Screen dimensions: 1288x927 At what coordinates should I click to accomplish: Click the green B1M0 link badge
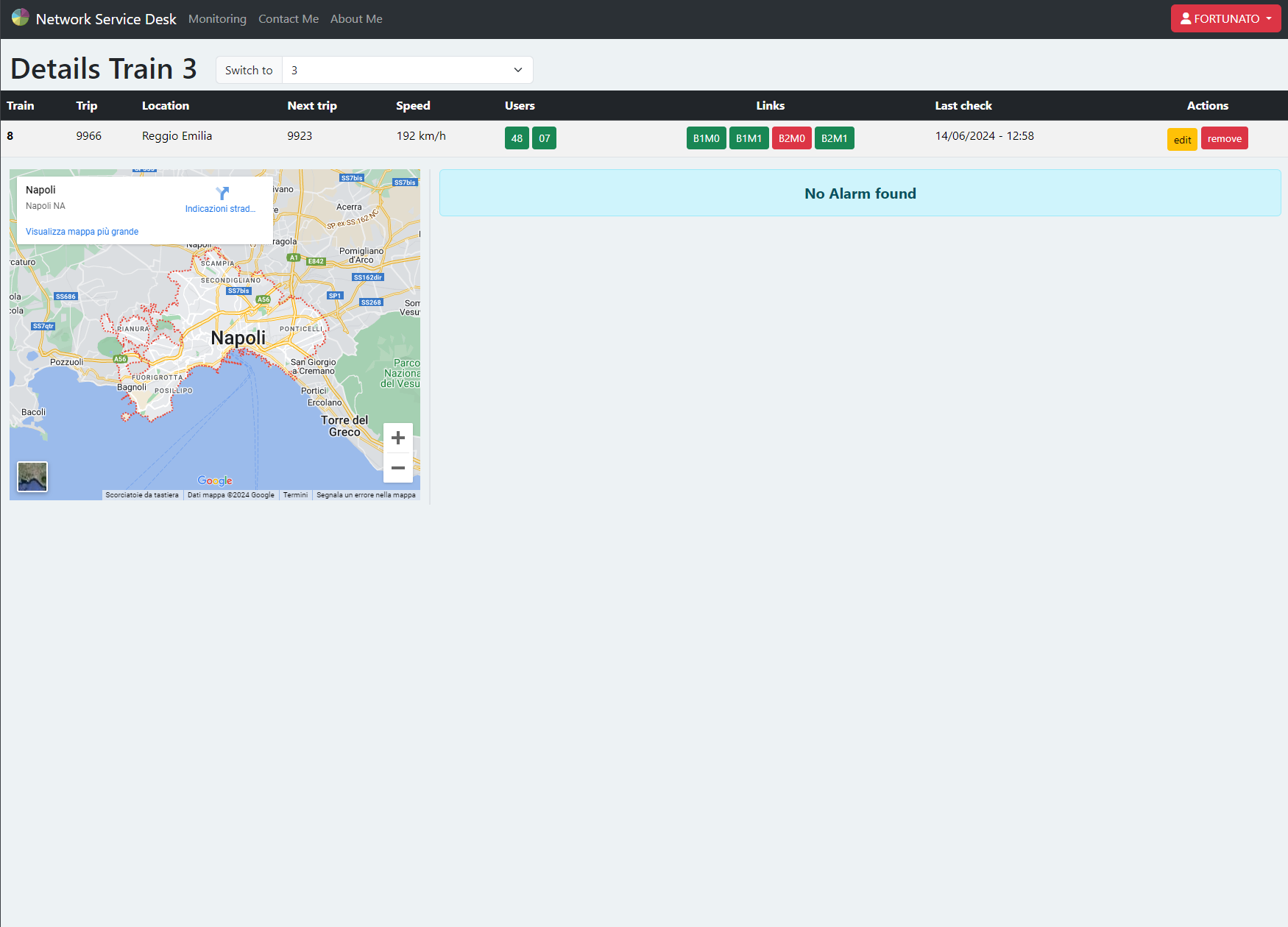point(706,138)
